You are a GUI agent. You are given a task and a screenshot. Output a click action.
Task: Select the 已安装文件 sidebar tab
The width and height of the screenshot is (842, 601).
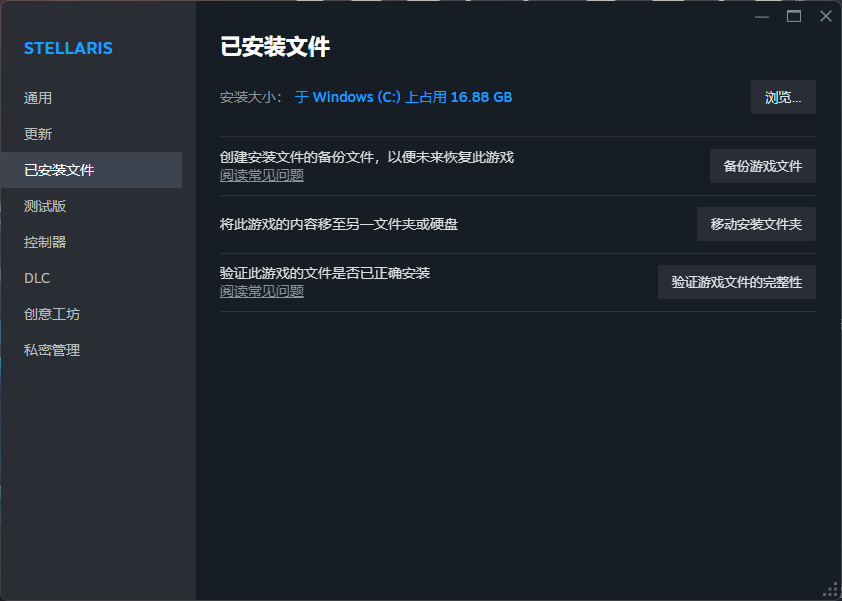(x=59, y=170)
